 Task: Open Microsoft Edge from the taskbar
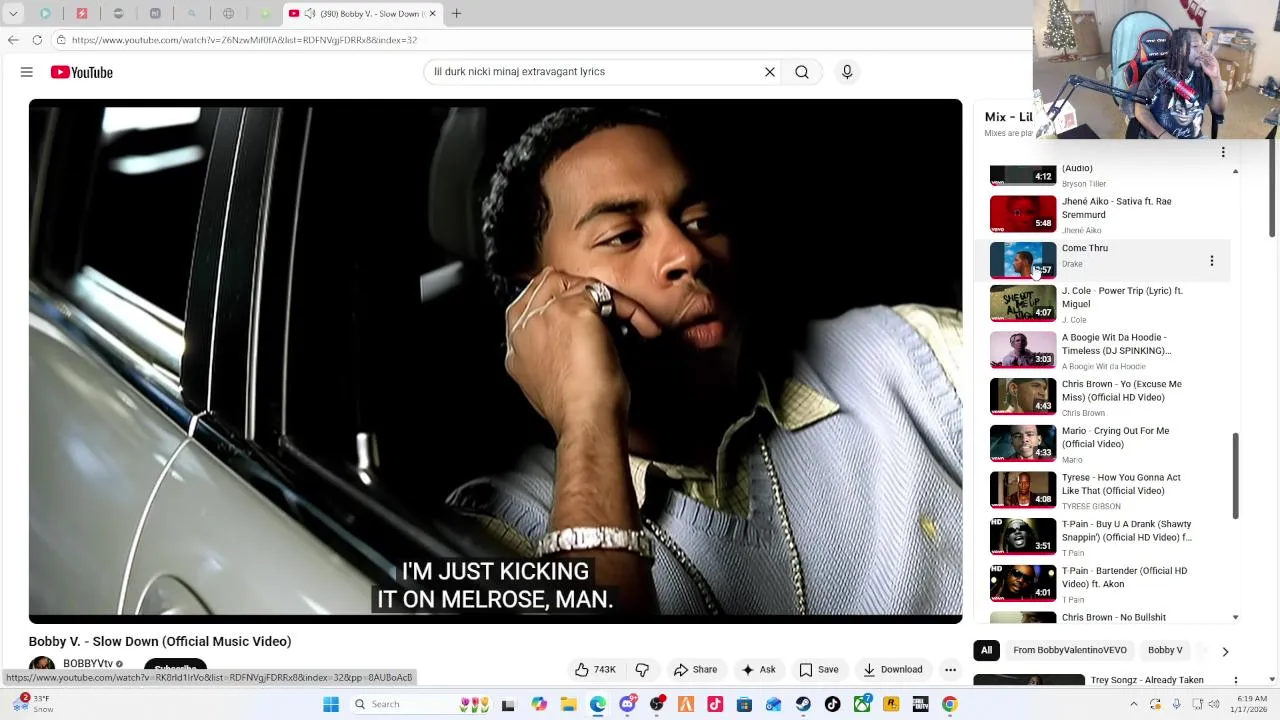point(598,704)
